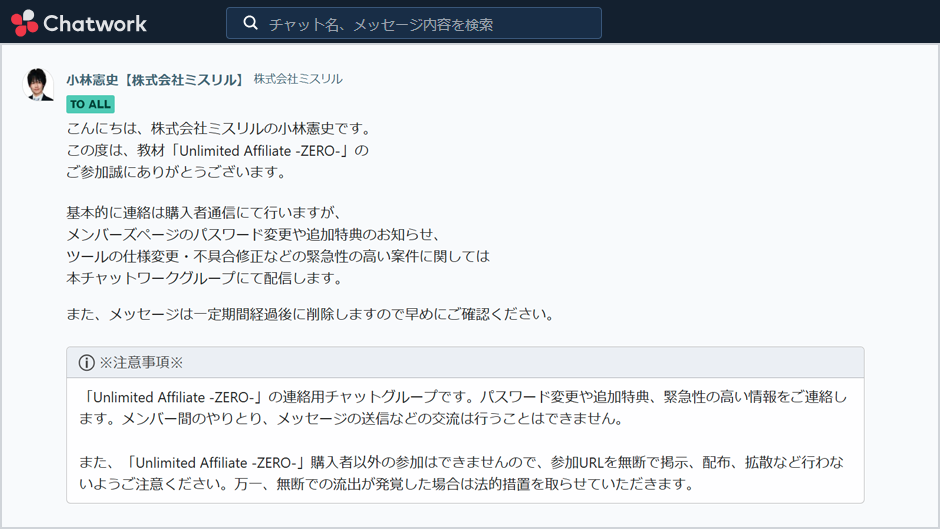
Task: Click the gray 株式会社ミスリル organization label
Action: click(298, 79)
